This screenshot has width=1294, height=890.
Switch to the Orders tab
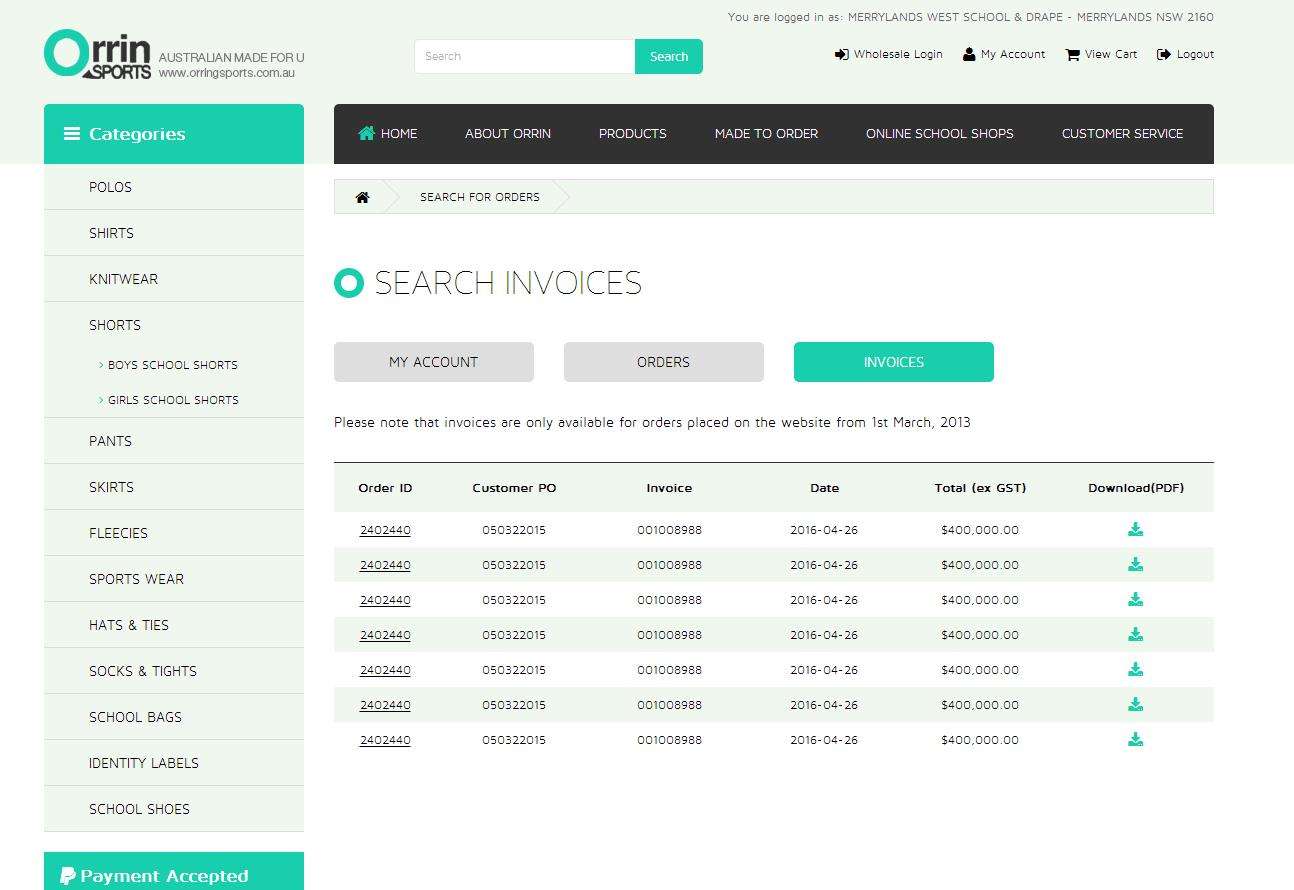pyautogui.click(x=663, y=362)
